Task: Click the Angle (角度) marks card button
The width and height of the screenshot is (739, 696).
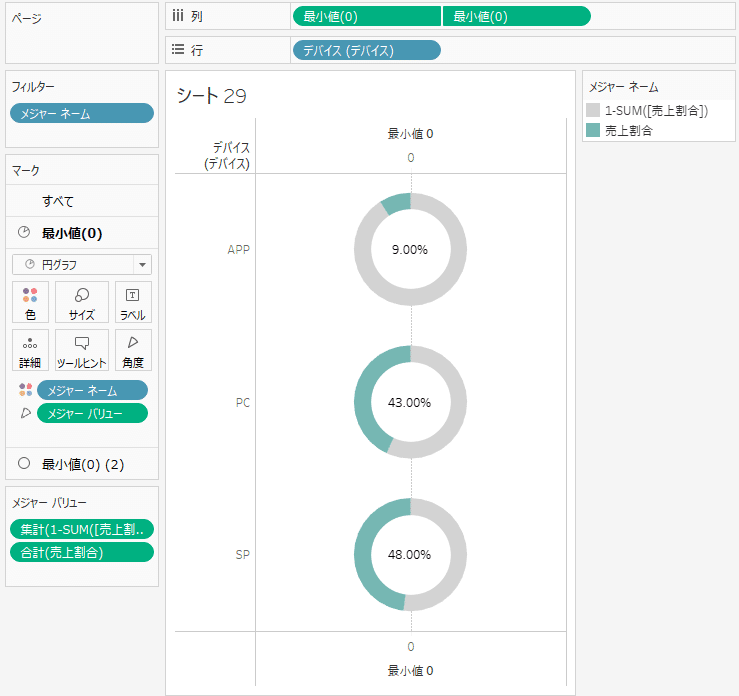Action: (x=133, y=350)
